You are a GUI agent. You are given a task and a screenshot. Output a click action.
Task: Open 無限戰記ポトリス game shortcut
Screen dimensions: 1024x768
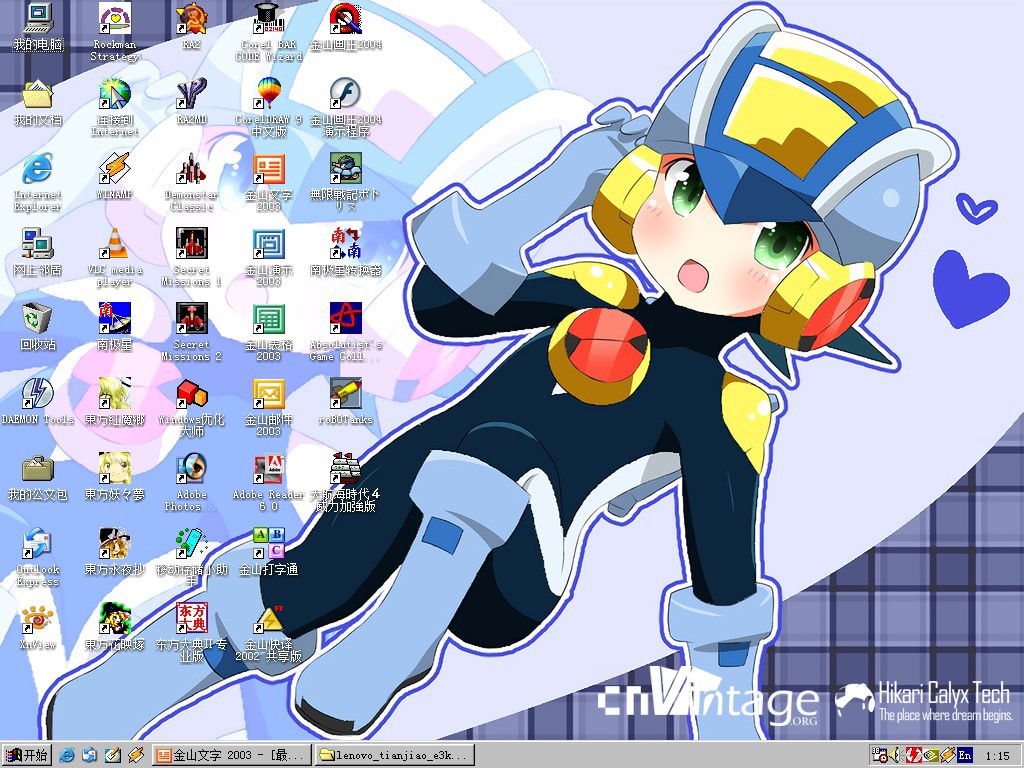point(345,182)
